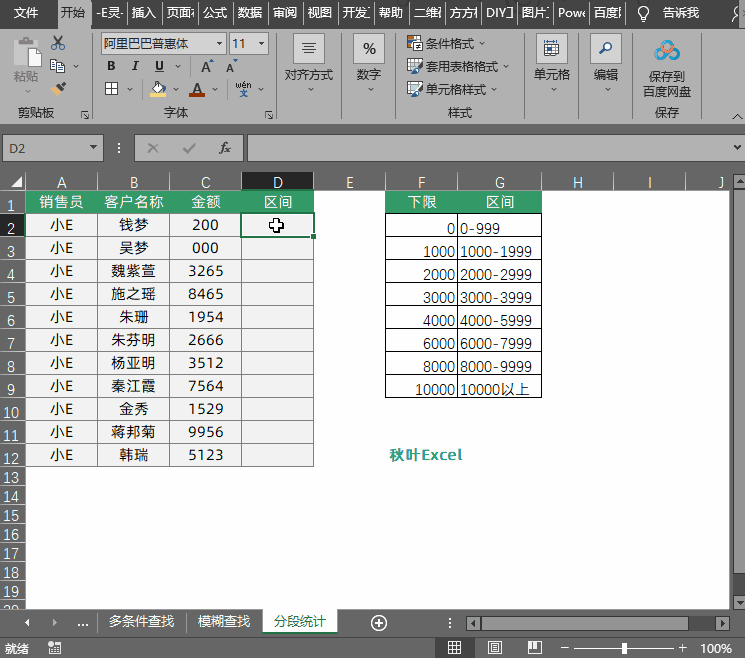
Task: Add a new sheet with plus icon
Action: coord(379,622)
